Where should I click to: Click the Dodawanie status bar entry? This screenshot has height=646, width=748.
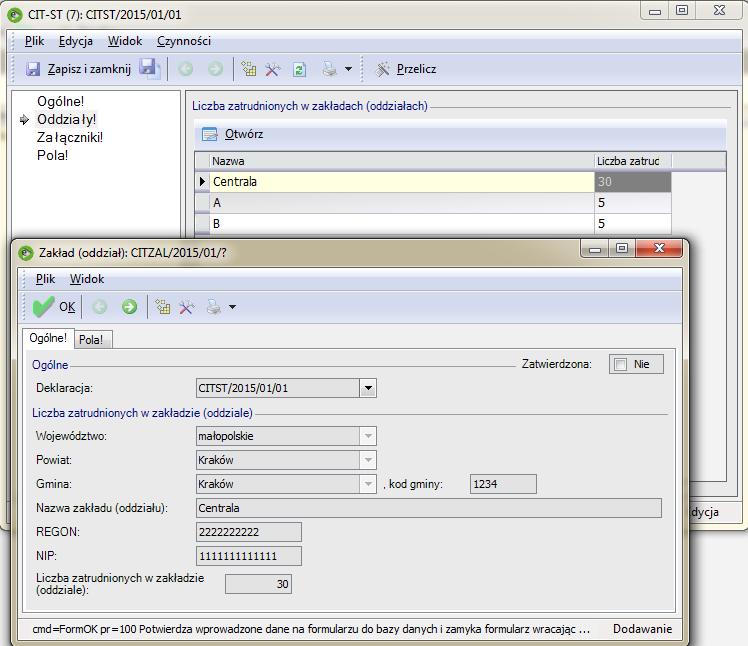point(642,629)
